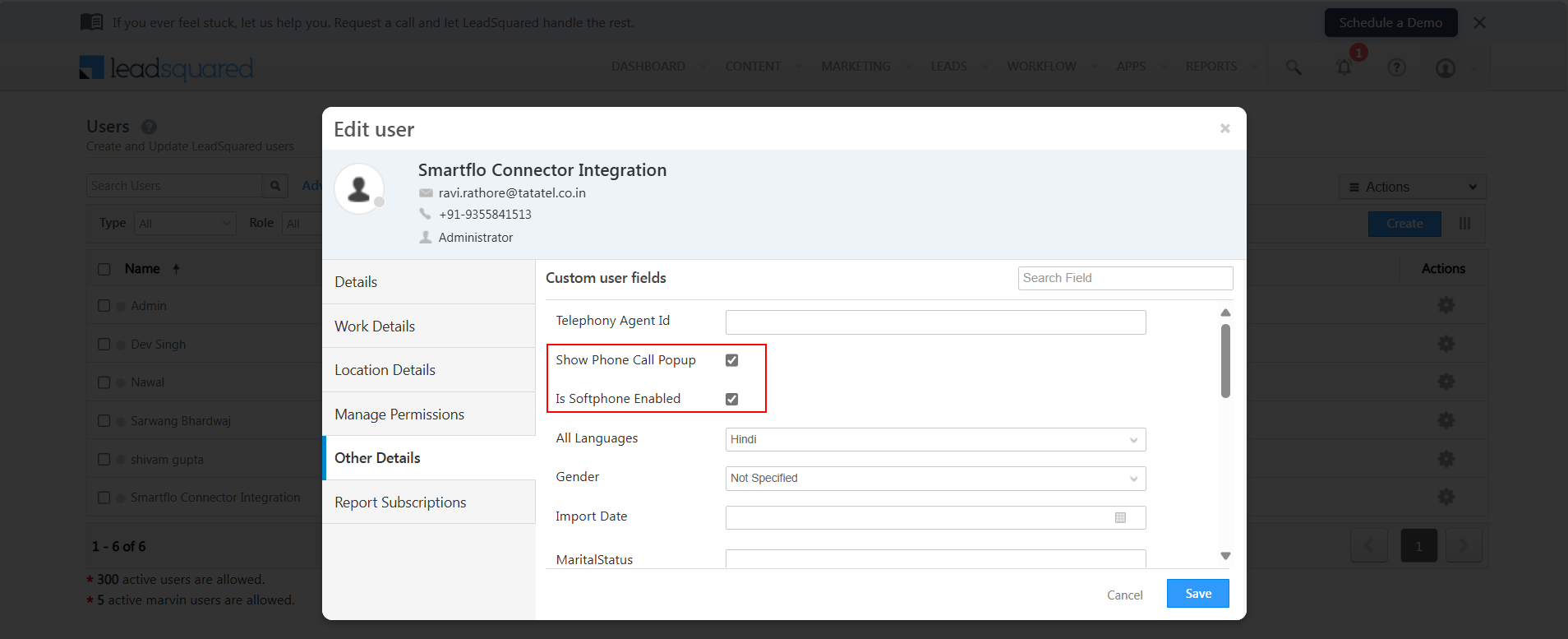Click the Schedule a Demo button
1568x639 pixels.
pos(1390,23)
